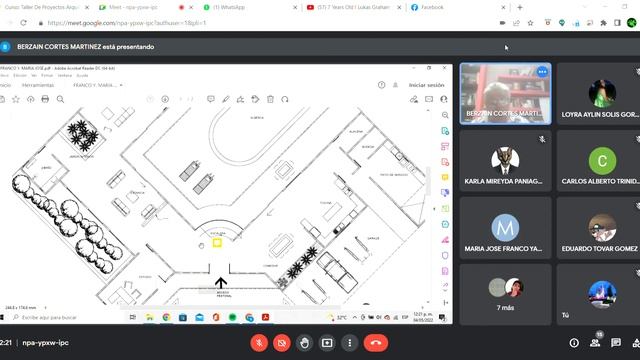Image resolution: width=640 pixels, height=360 pixels.
Task: Click Task View in shared taskbar
Action: [x=133, y=317]
